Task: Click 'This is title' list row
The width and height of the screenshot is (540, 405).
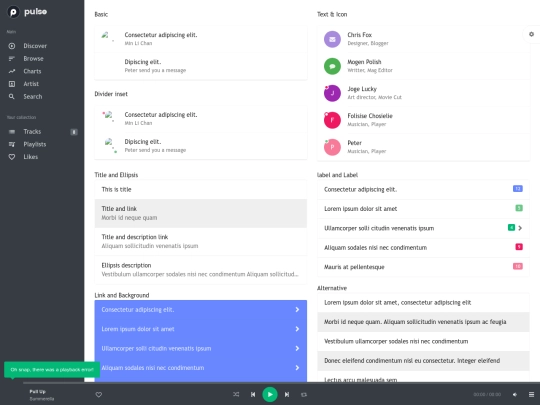Action: pos(201,189)
